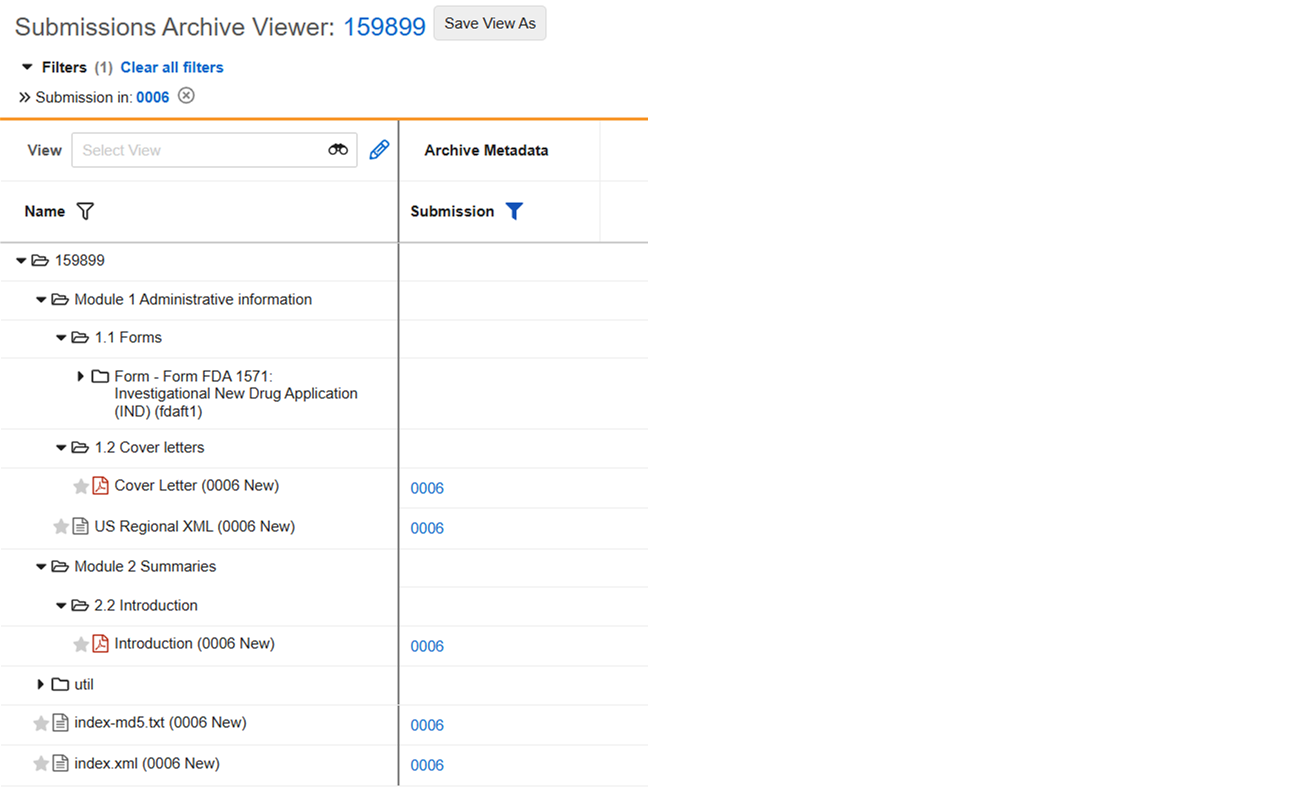Click the Submission column header text
The width and height of the screenshot is (1315, 796).
tap(452, 211)
